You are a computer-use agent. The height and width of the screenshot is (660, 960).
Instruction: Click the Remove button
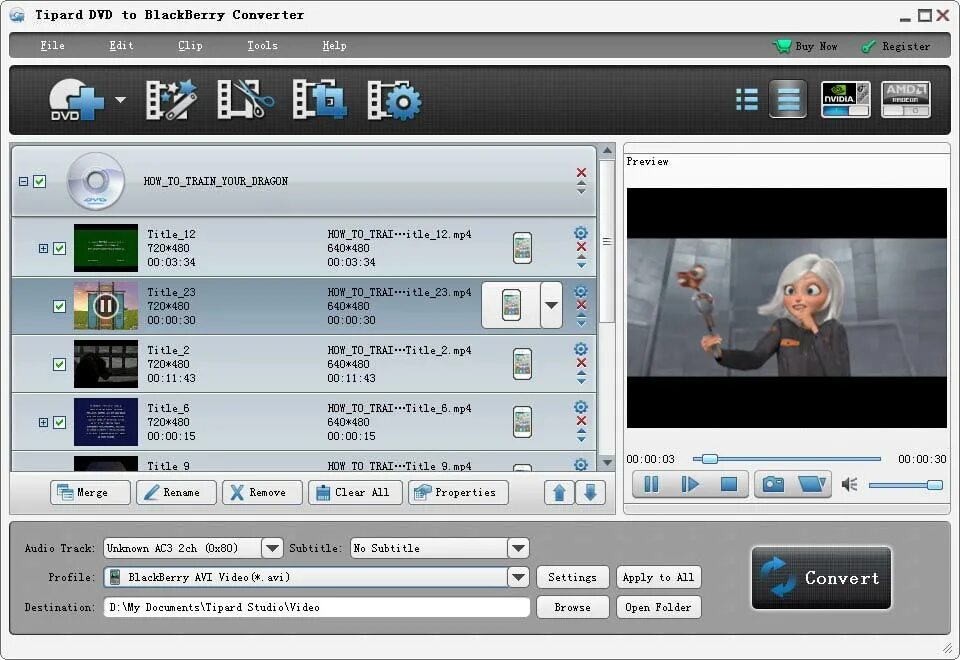[262, 492]
